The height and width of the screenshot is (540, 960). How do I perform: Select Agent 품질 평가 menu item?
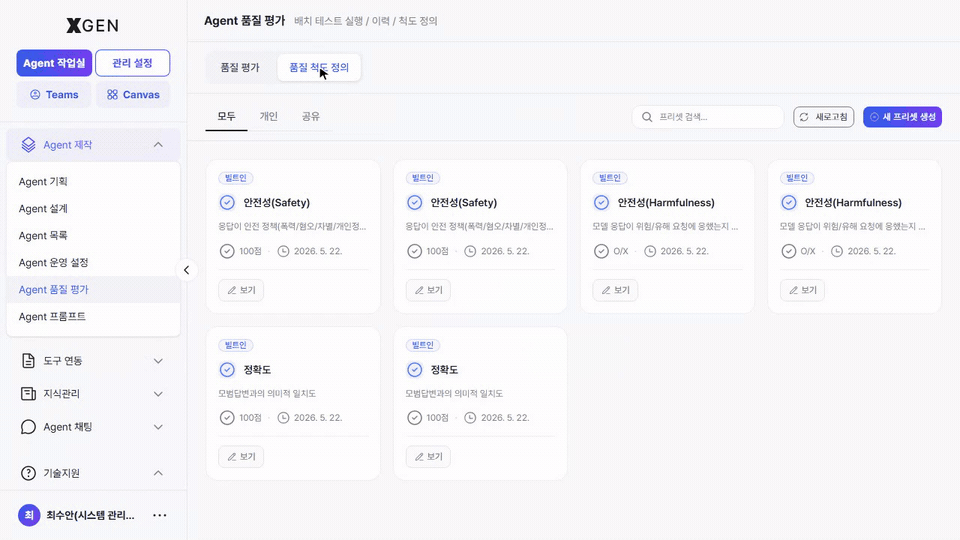pyautogui.click(x=93, y=290)
